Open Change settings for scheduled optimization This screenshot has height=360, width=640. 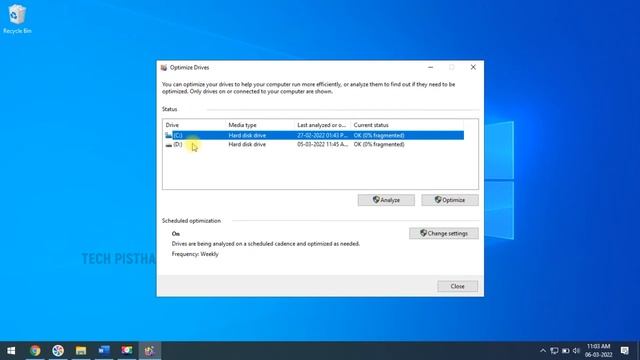(444, 233)
